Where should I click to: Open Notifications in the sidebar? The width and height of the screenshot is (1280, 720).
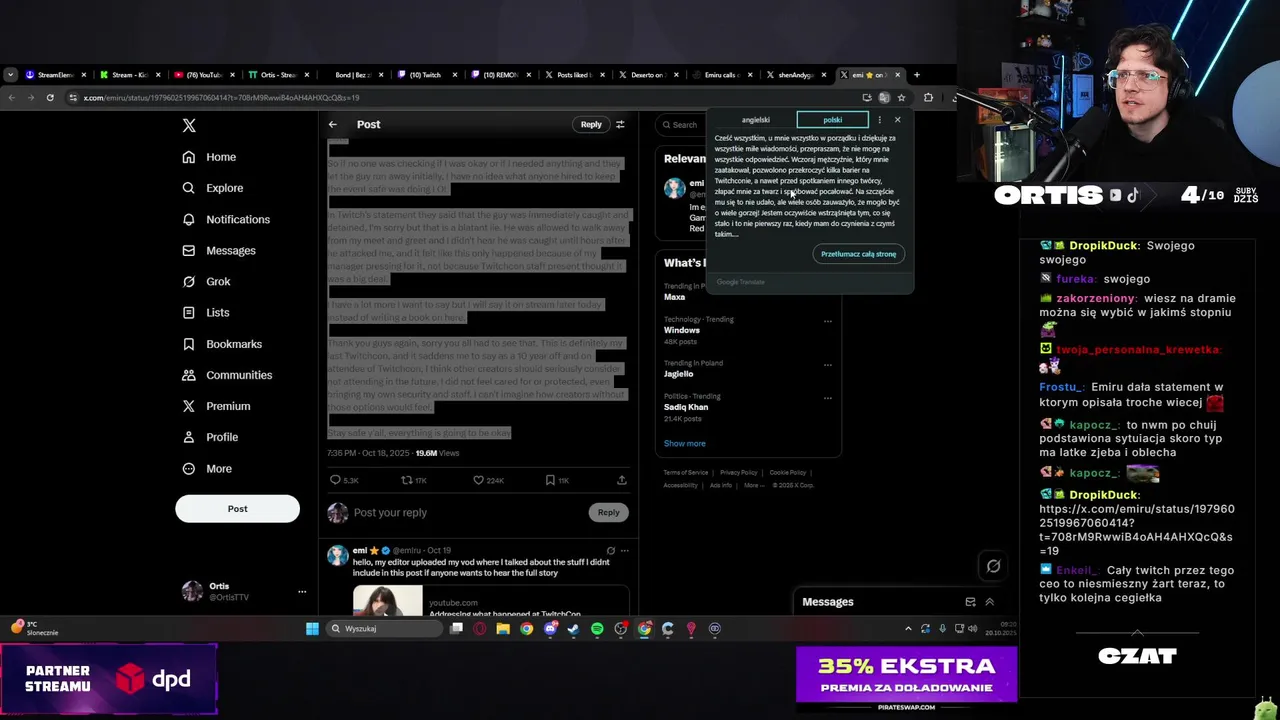(226, 219)
